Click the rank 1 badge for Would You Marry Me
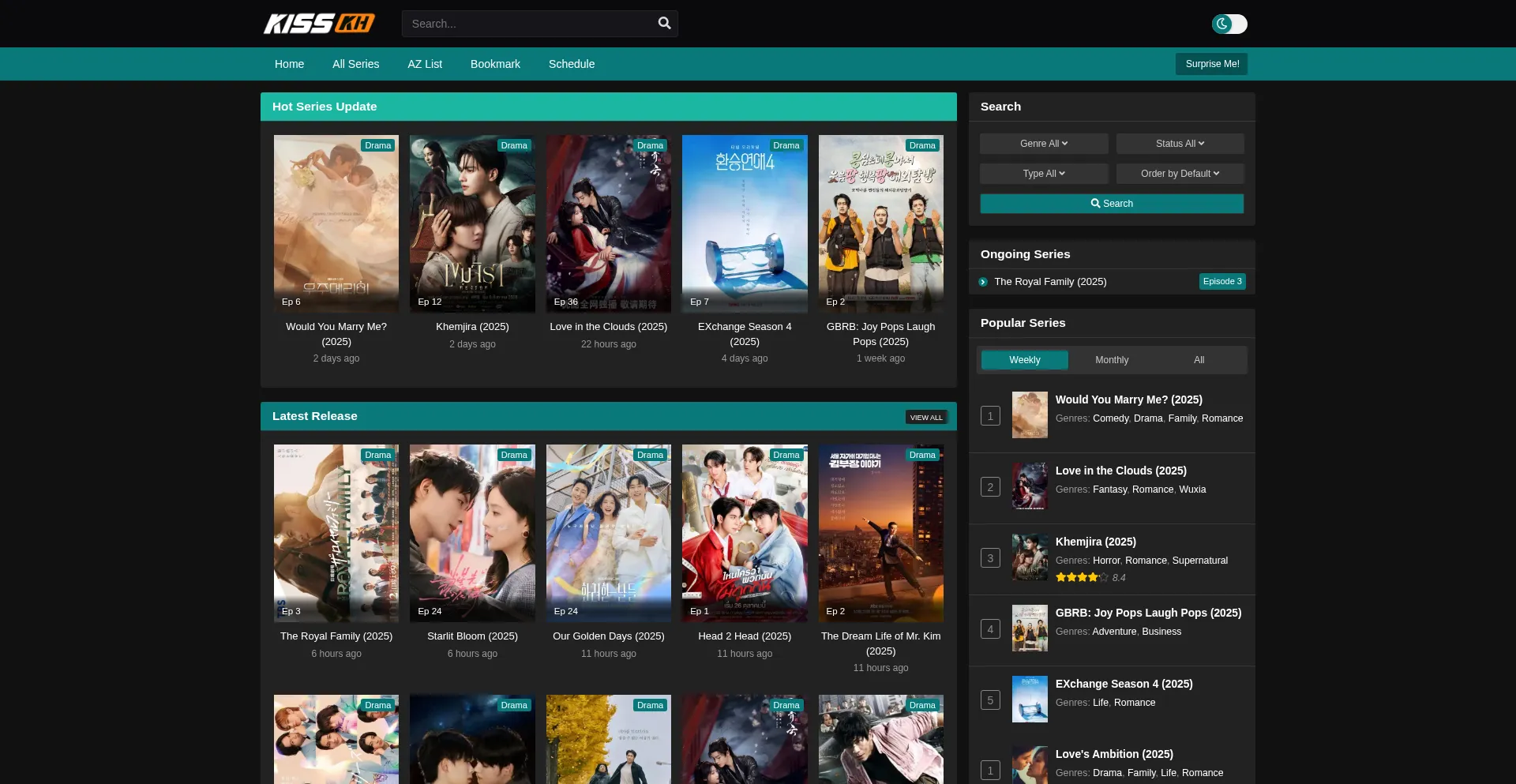The width and height of the screenshot is (1516, 784). [990, 416]
